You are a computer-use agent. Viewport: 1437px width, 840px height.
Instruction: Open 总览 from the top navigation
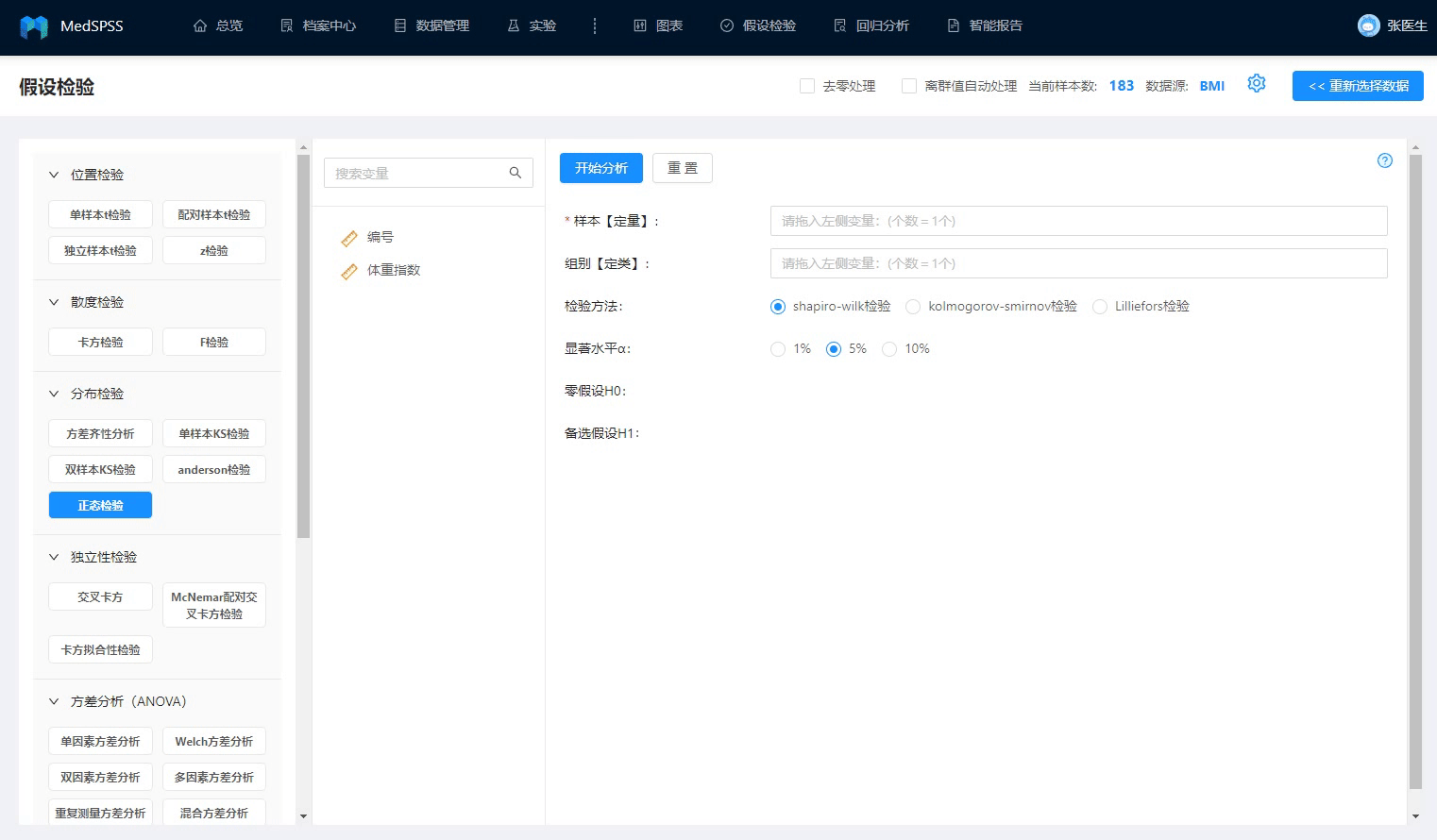218,26
